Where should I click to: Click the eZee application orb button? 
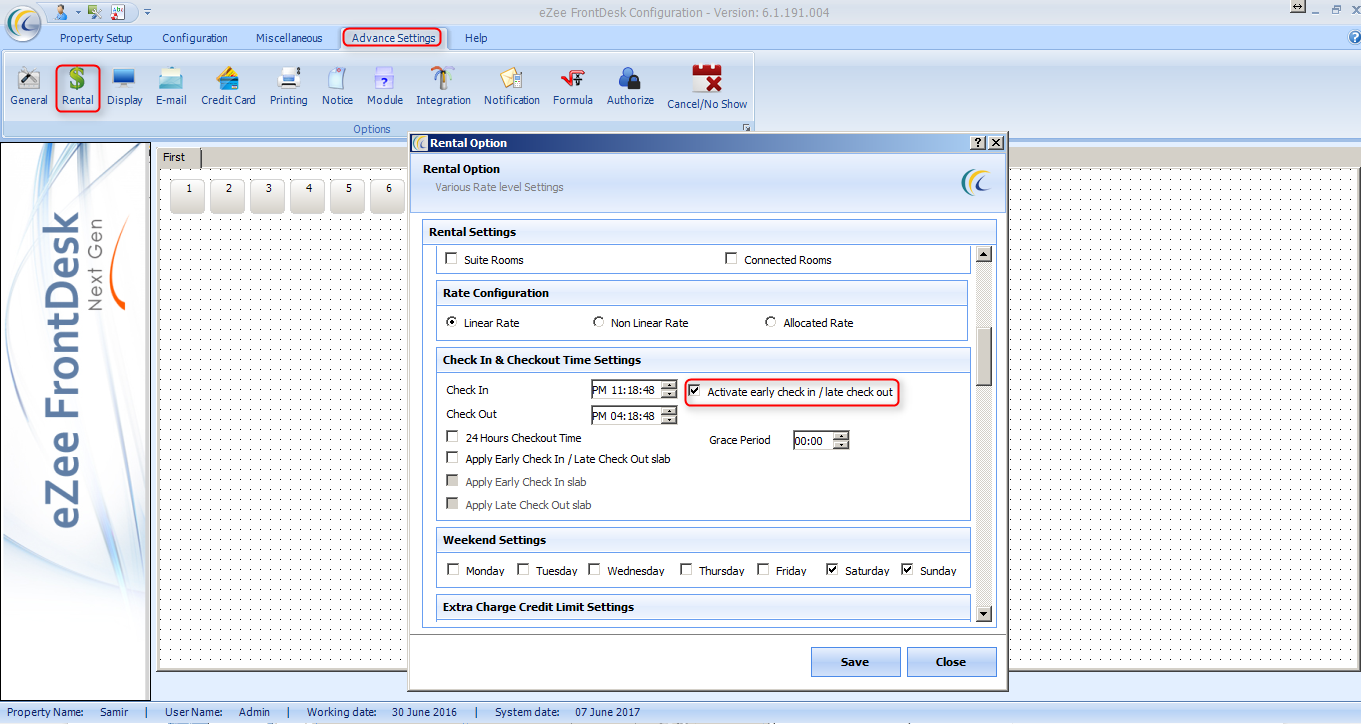(x=23, y=22)
